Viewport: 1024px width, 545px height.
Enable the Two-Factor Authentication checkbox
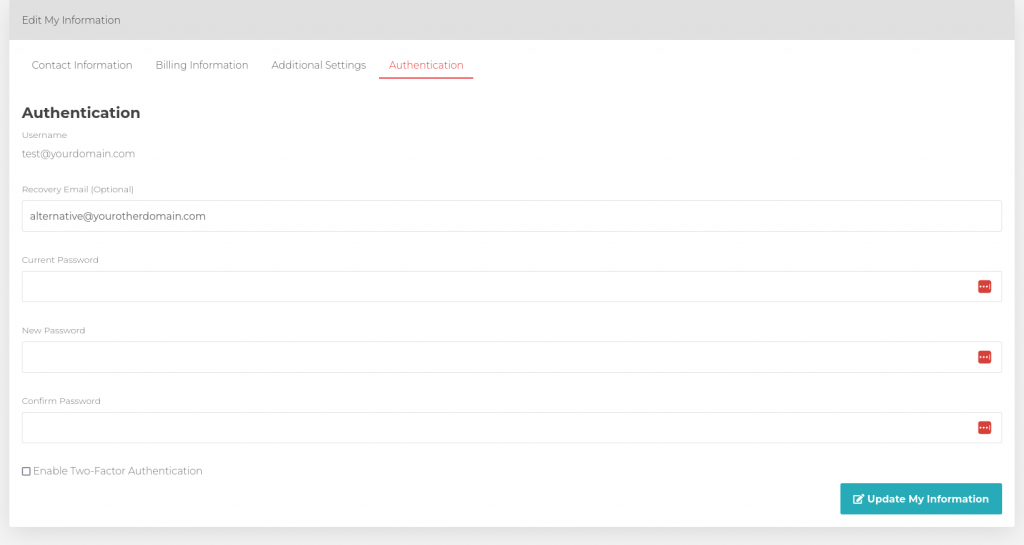pos(26,471)
